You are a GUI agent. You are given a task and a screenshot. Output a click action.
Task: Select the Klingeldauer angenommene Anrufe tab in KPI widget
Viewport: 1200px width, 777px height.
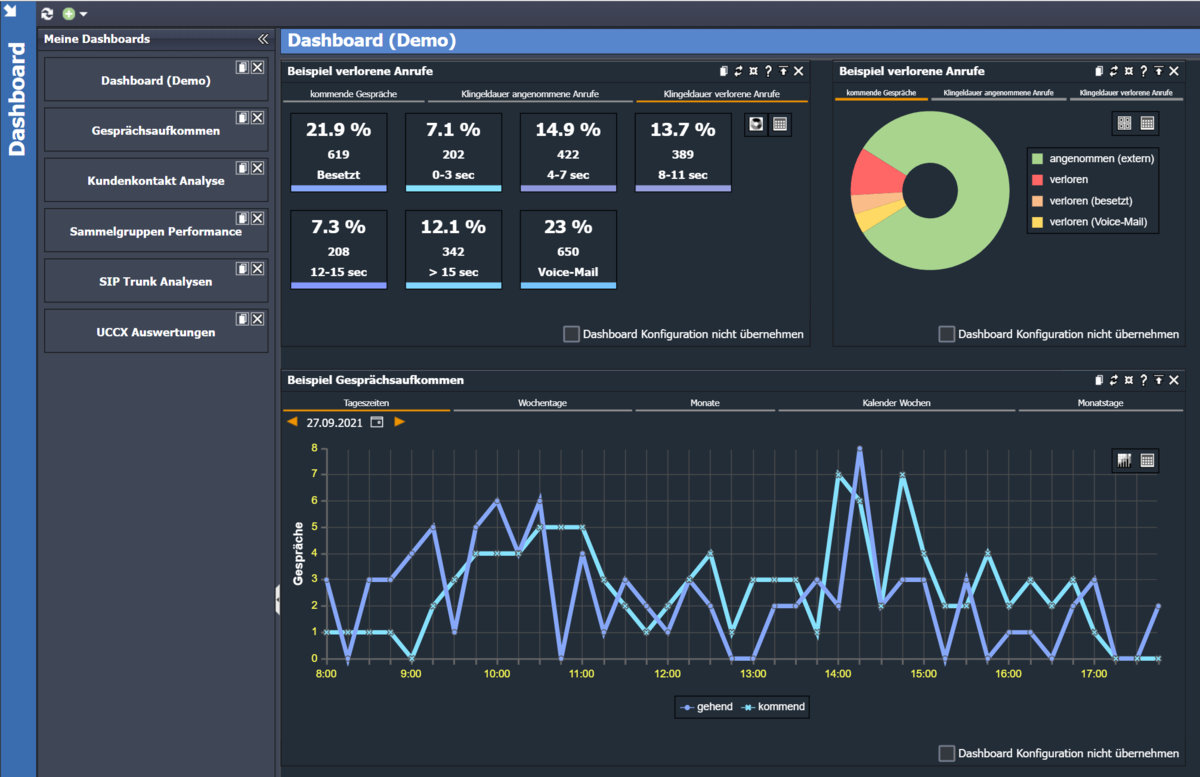pos(530,94)
